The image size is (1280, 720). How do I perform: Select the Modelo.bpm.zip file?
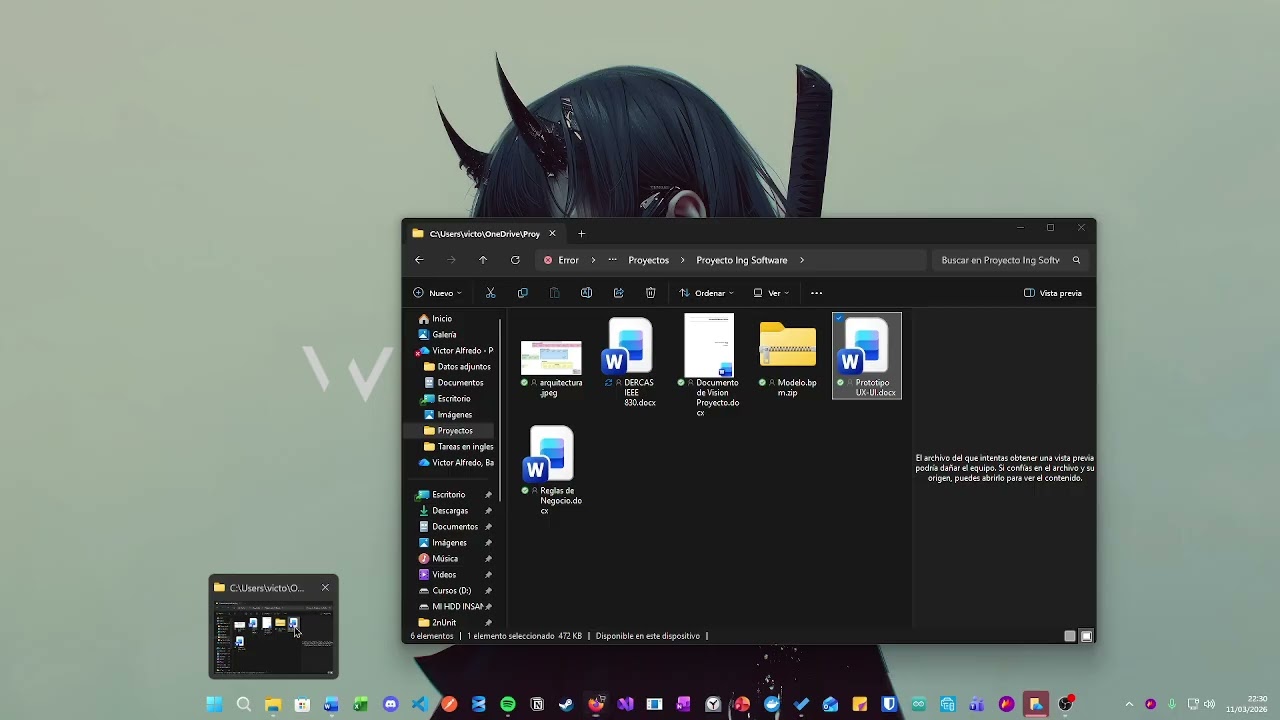click(788, 357)
